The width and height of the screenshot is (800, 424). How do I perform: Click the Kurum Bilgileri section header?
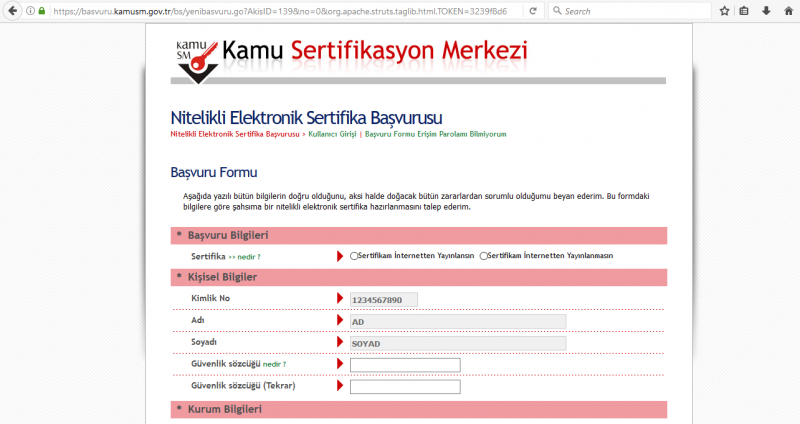[x=418, y=409]
